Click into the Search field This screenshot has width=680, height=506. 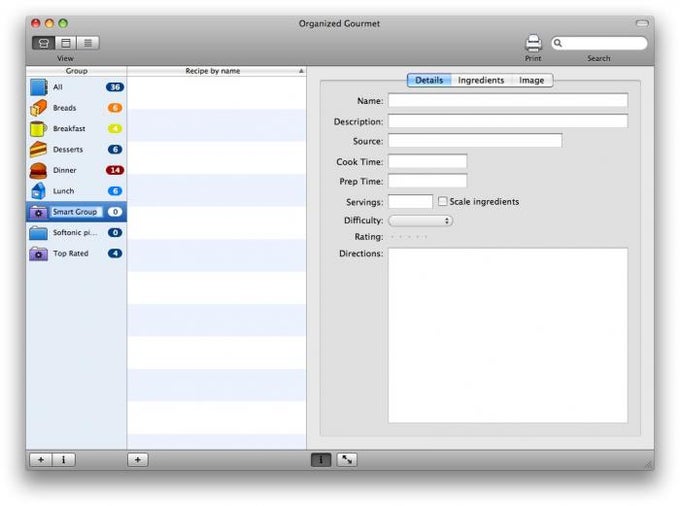click(599, 43)
